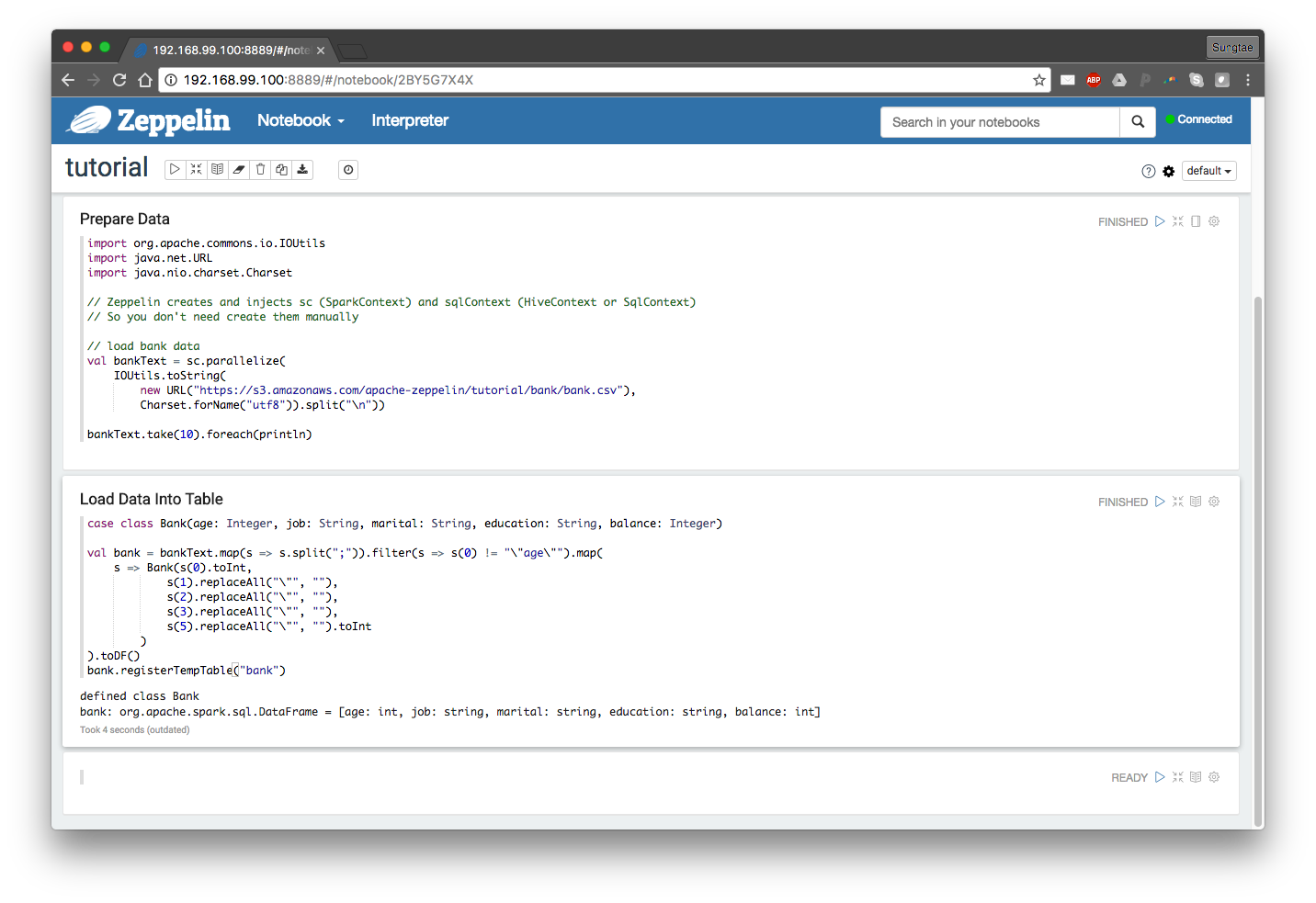Open interpreter binding gear next to default

tap(1168, 172)
